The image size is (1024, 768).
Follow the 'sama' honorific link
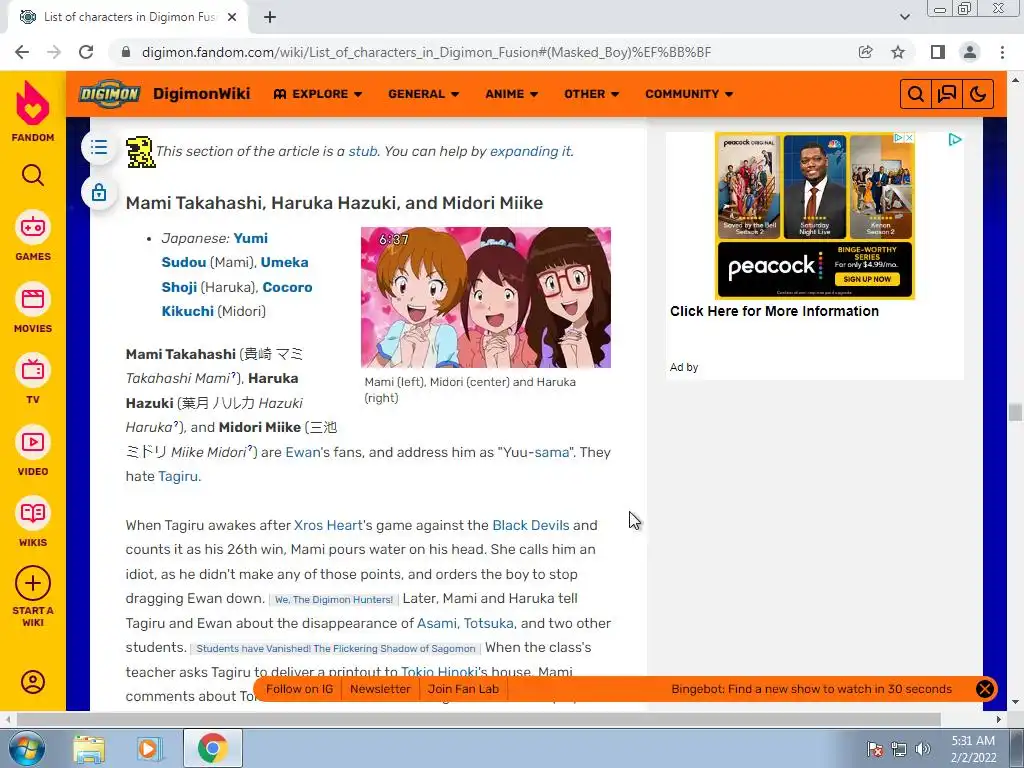(552, 453)
